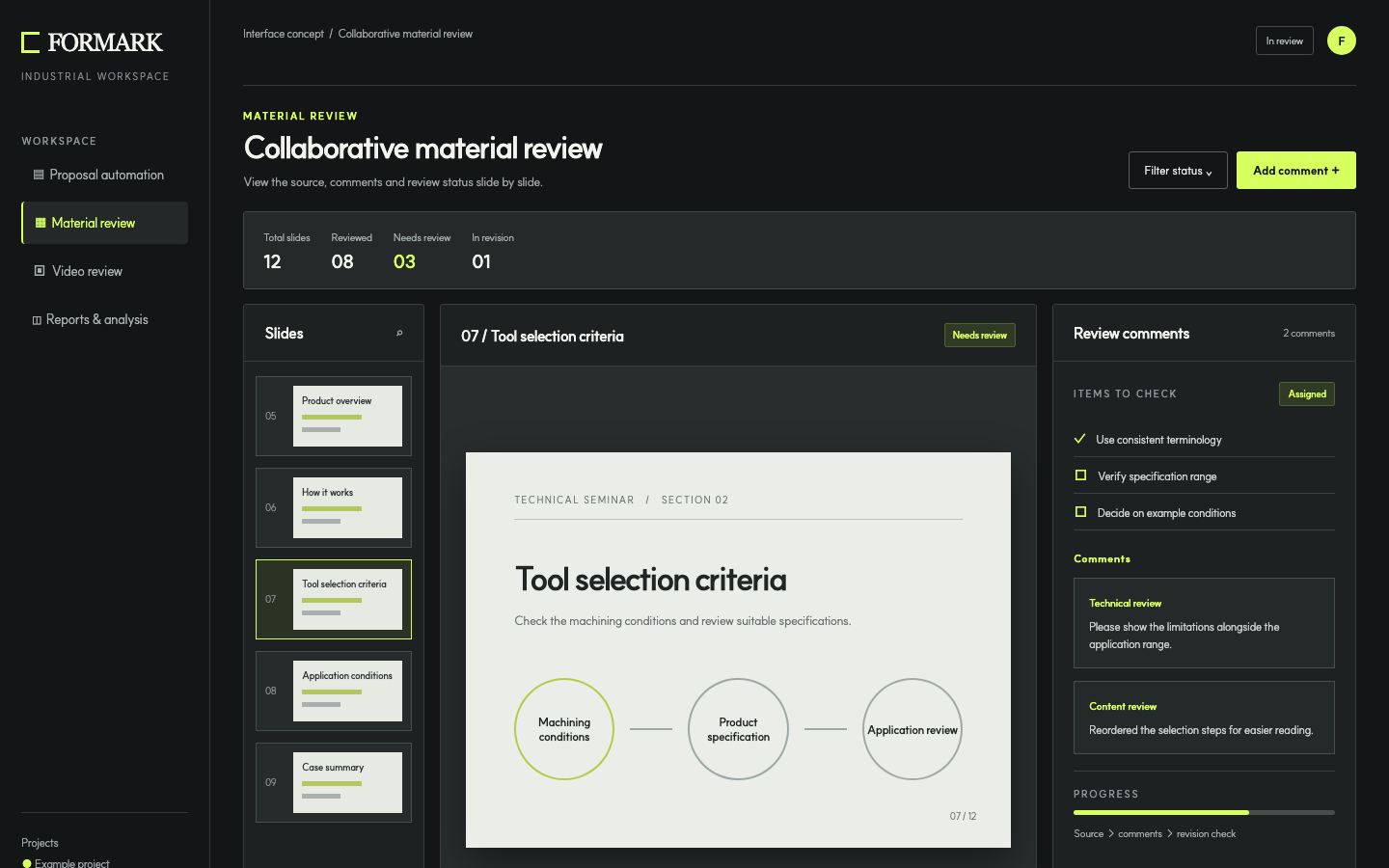Select the Tool selection criteria slide thumbnail
The width and height of the screenshot is (1389, 868).
[x=334, y=599]
